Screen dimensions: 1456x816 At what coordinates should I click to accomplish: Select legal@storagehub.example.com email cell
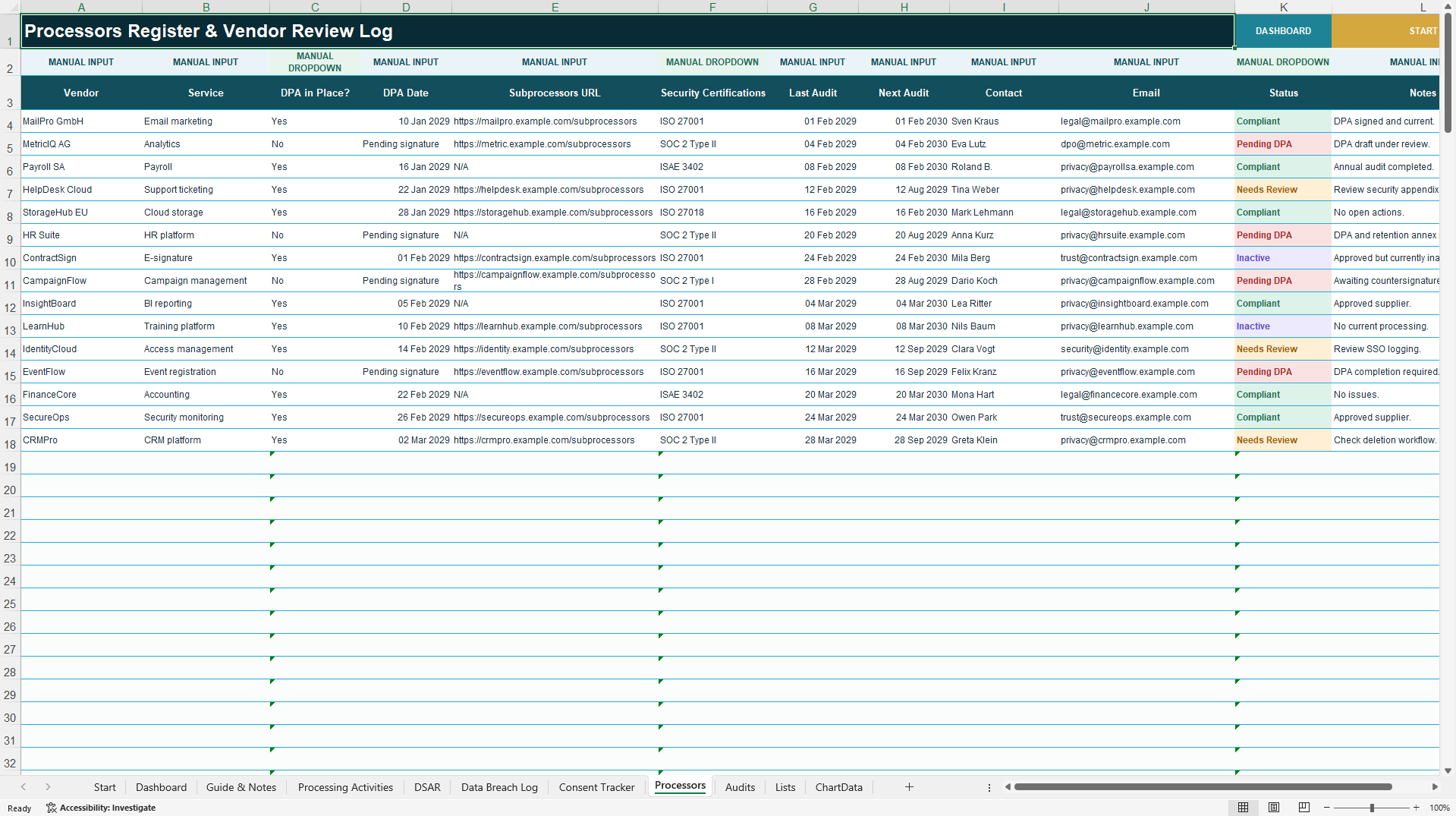click(x=1146, y=213)
